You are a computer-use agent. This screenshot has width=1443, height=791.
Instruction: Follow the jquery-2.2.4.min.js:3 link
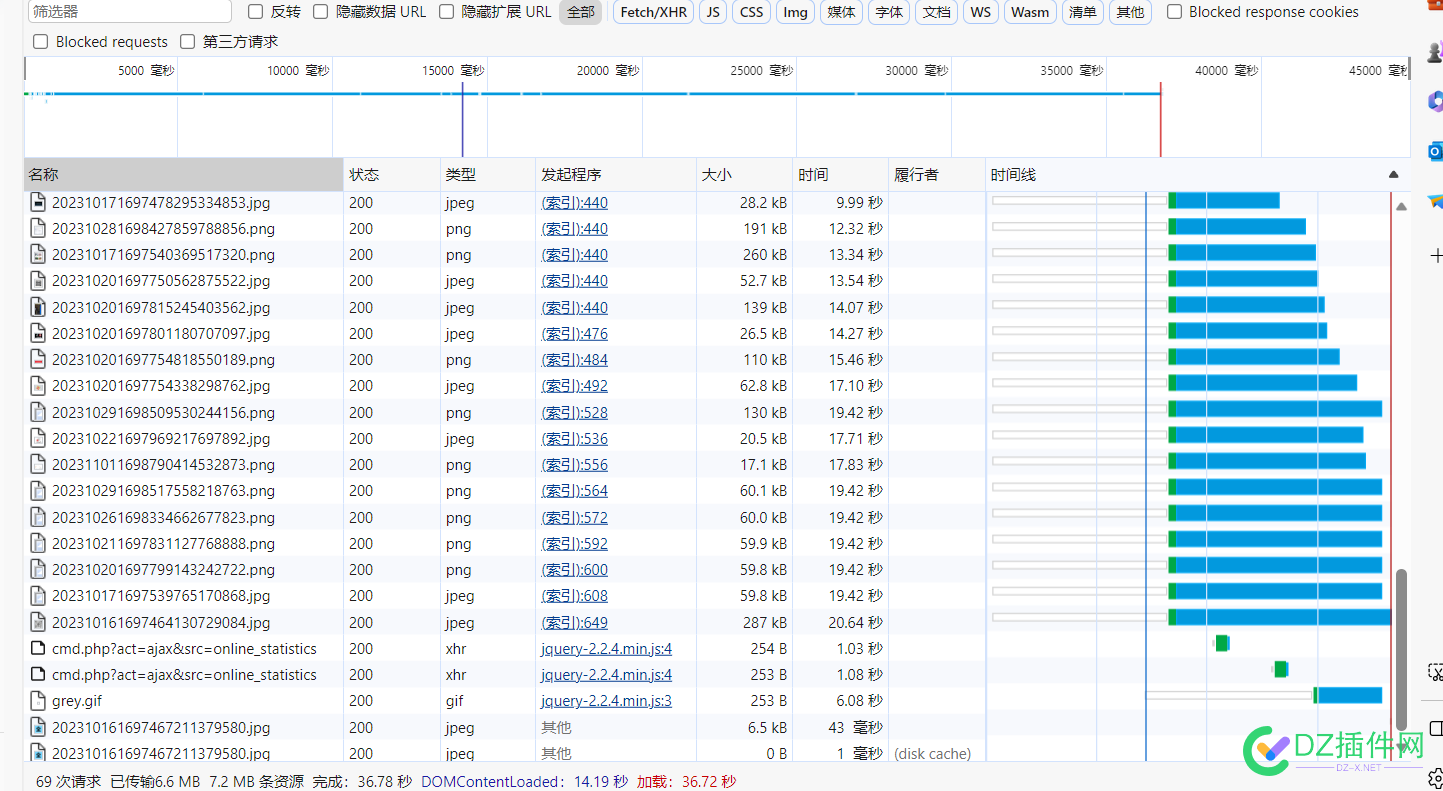607,701
